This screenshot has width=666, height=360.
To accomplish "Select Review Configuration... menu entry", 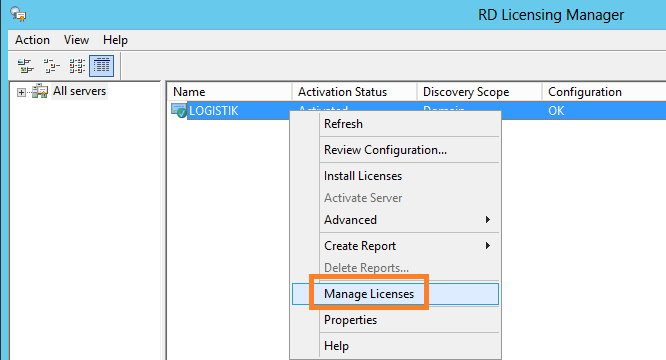I will (x=395, y=150).
